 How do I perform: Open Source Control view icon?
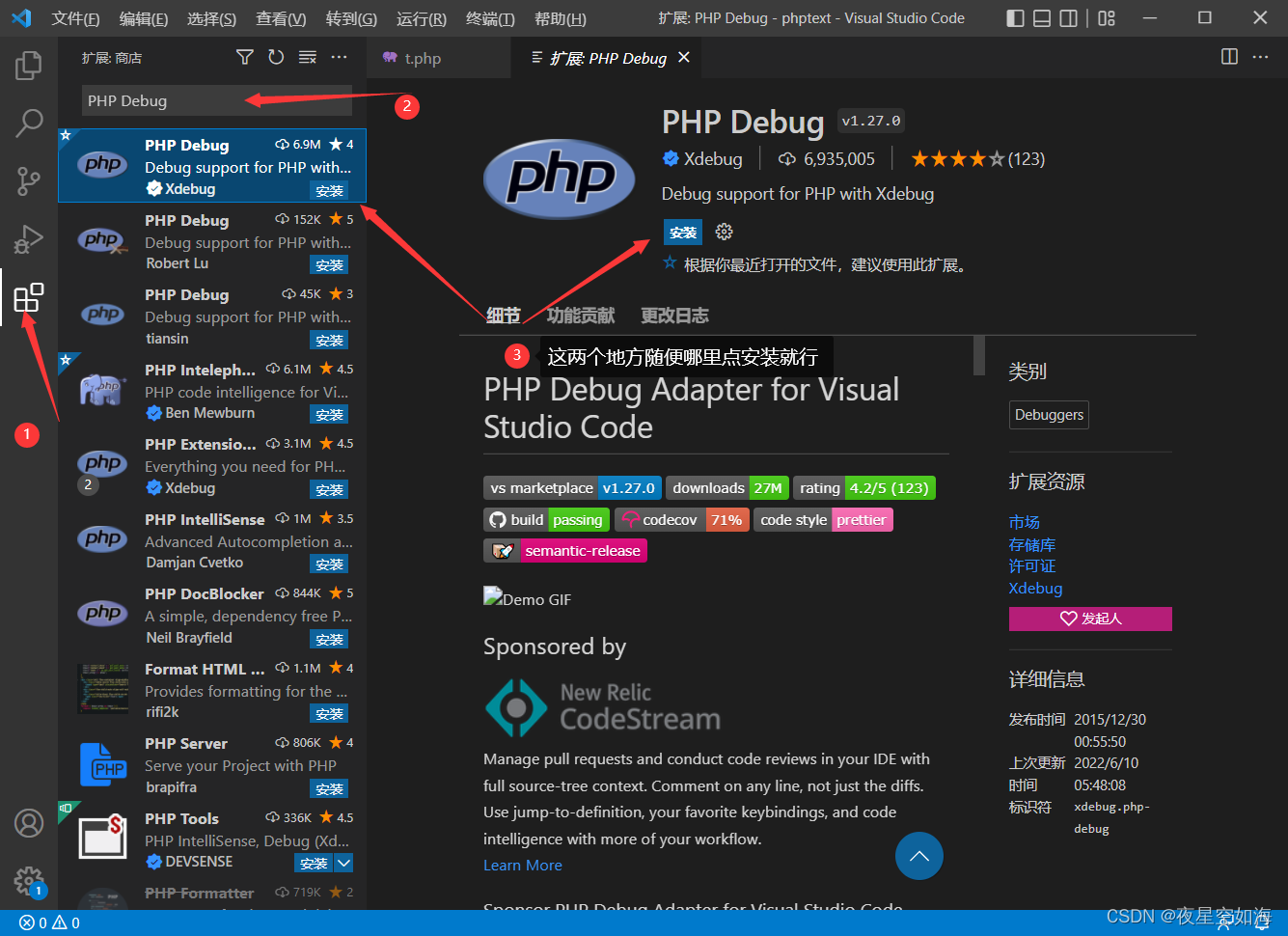point(29,180)
